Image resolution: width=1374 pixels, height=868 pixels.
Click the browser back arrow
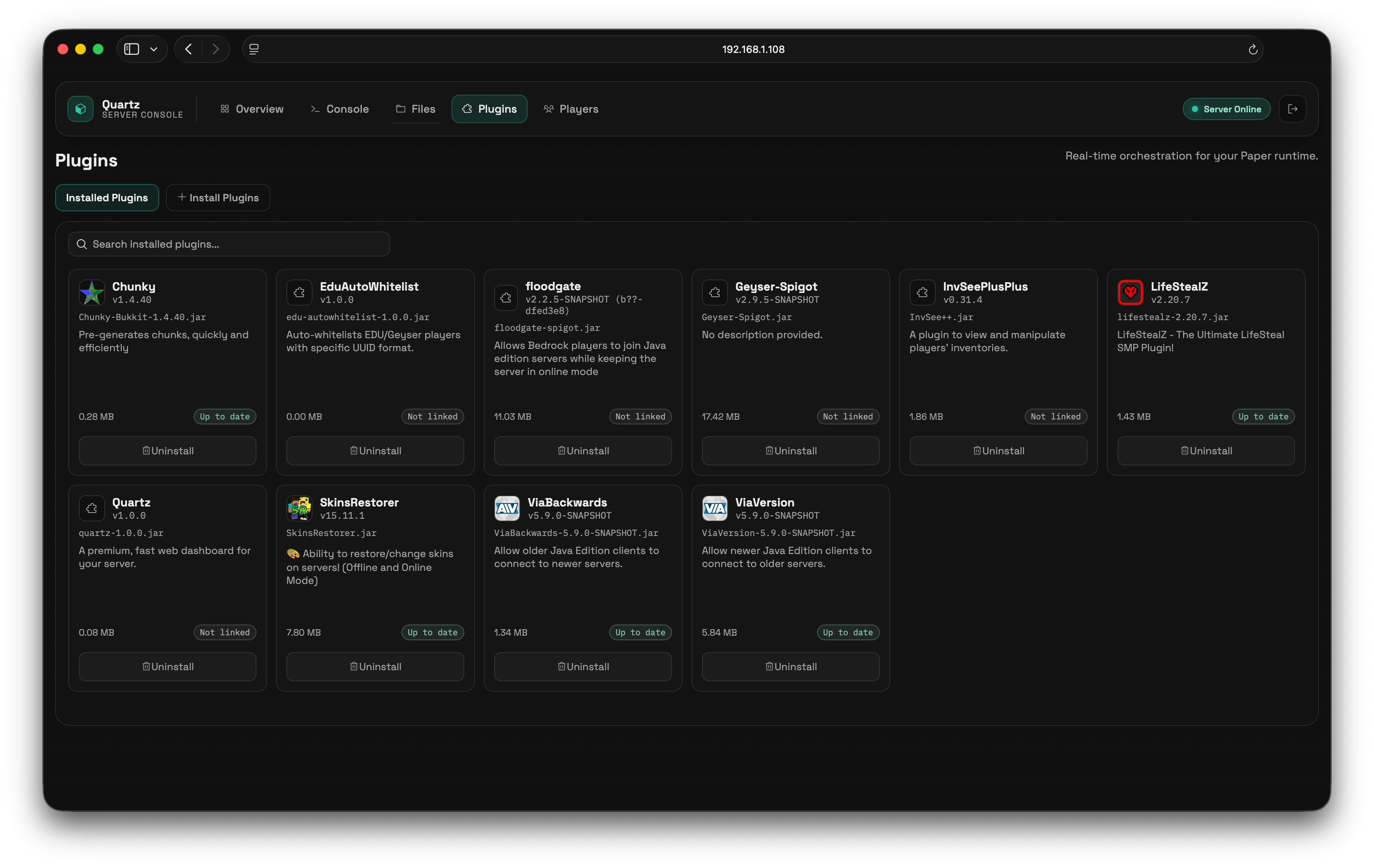click(x=188, y=49)
